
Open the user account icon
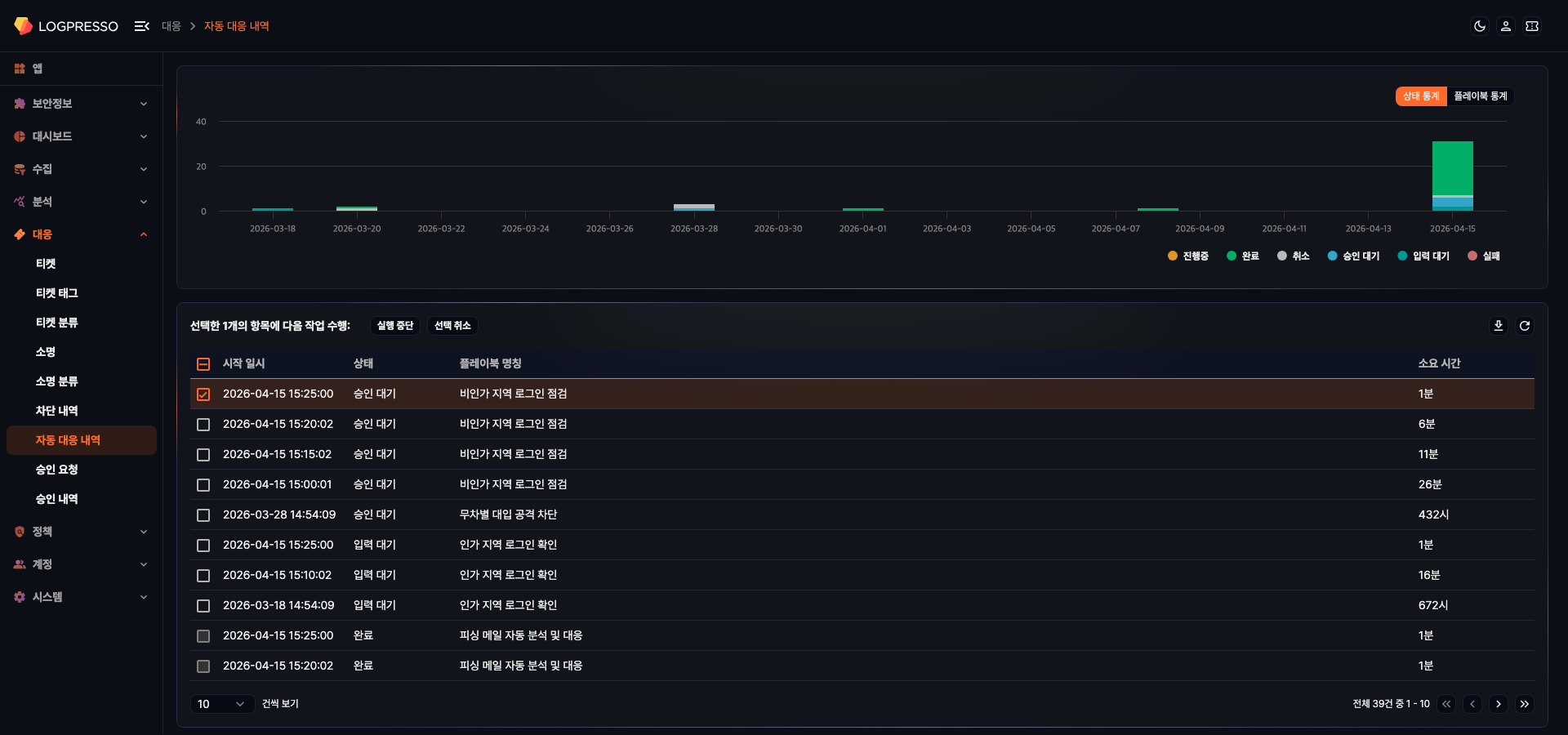point(1505,26)
